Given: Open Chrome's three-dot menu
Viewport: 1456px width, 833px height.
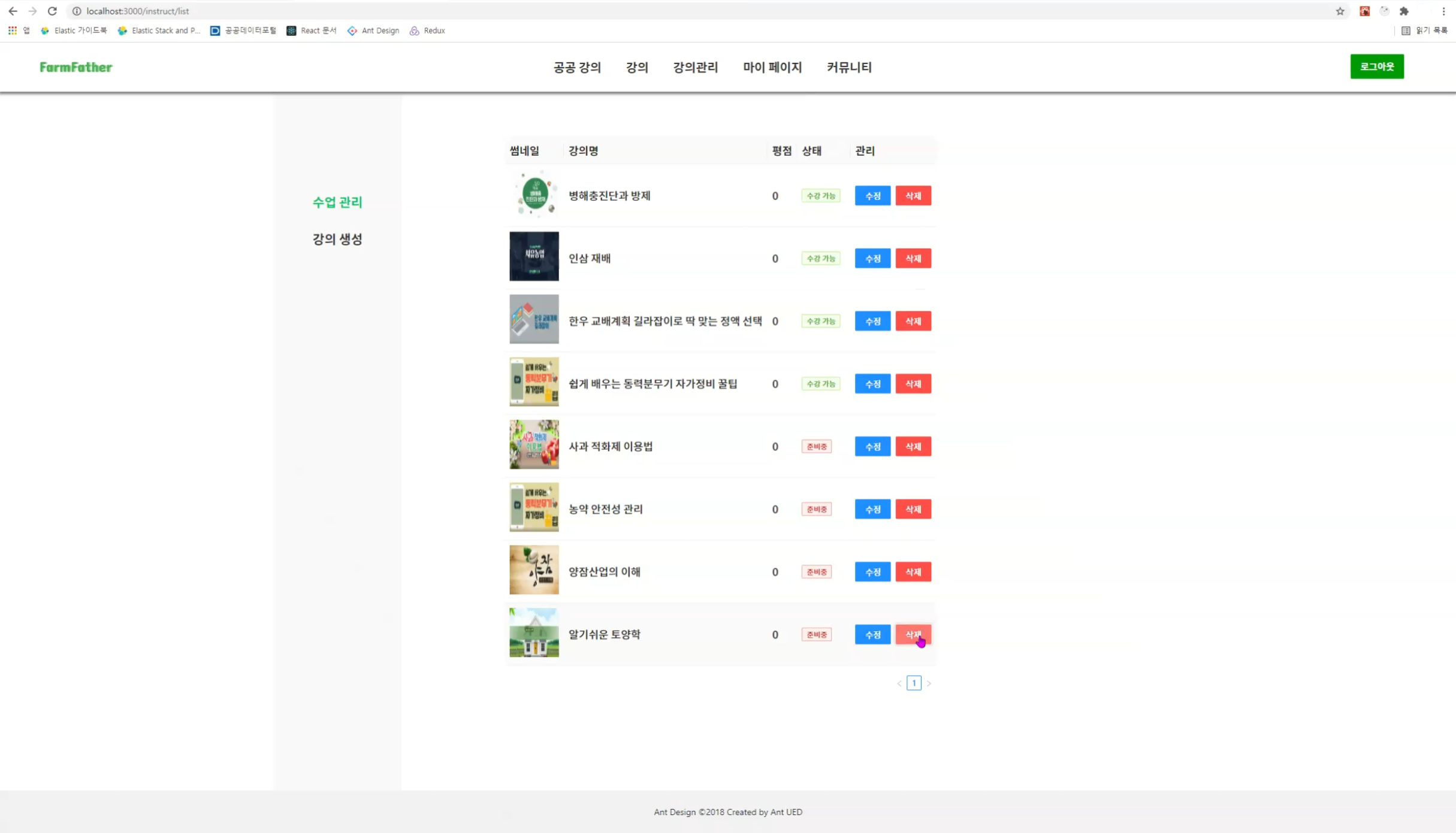Looking at the screenshot, I should [x=1443, y=11].
